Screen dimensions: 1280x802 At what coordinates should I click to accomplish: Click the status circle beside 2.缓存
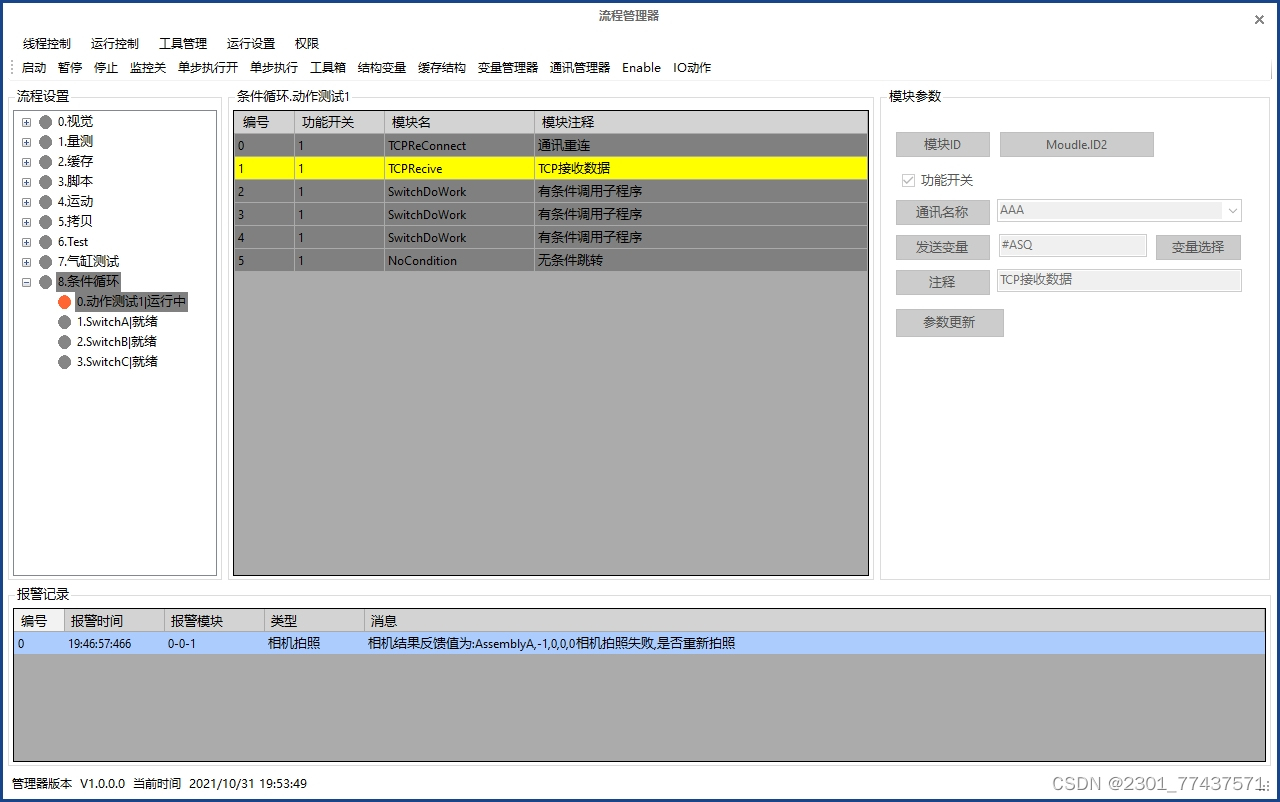pos(45,162)
